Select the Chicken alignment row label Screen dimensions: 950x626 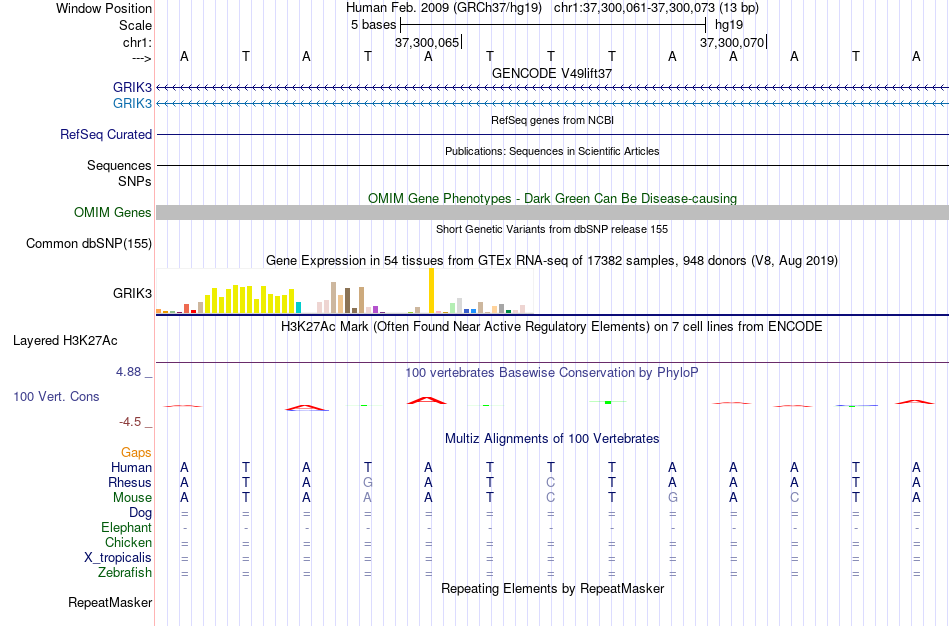coord(128,542)
